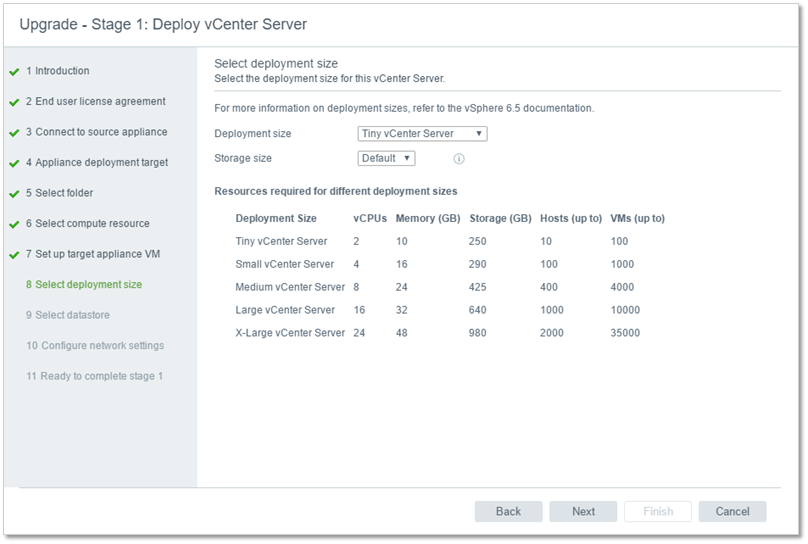Open the Storage size Default dropdown
808x544 pixels.
[386, 158]
